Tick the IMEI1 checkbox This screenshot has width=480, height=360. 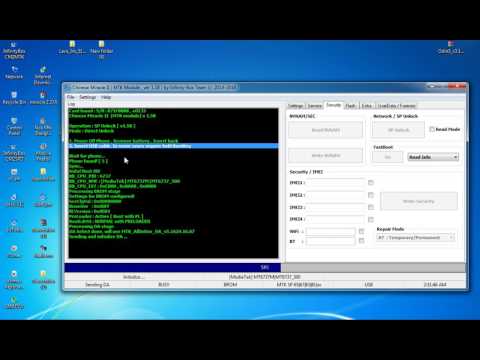click(371, 182)
